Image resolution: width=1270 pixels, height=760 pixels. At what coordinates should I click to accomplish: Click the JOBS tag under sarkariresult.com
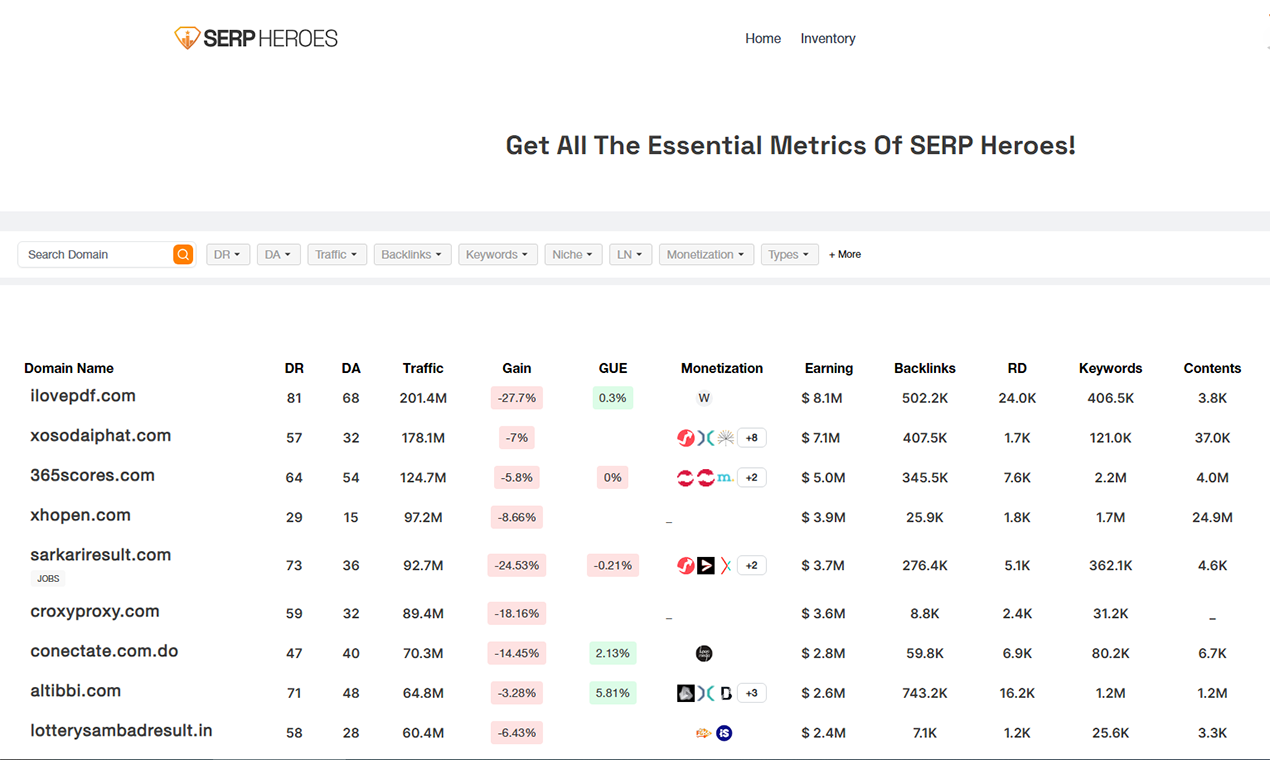48,578
